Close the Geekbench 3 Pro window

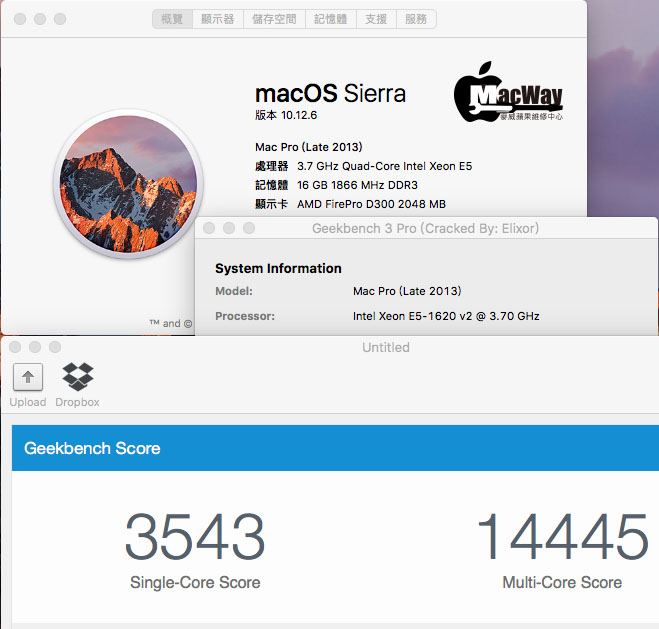click(209, 228)
